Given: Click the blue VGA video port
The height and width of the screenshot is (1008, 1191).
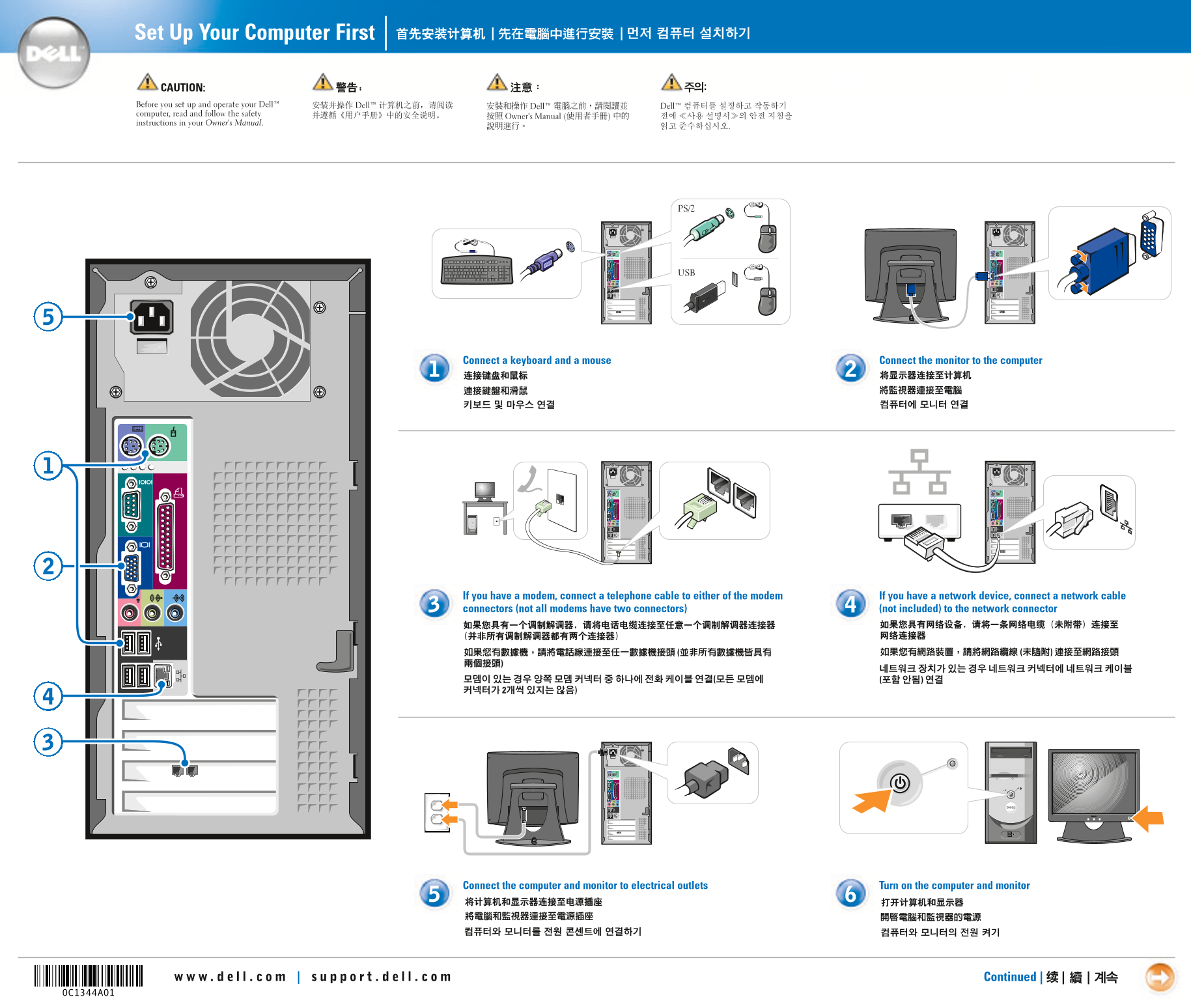Looking at the screenshot, I should [132, 568].
